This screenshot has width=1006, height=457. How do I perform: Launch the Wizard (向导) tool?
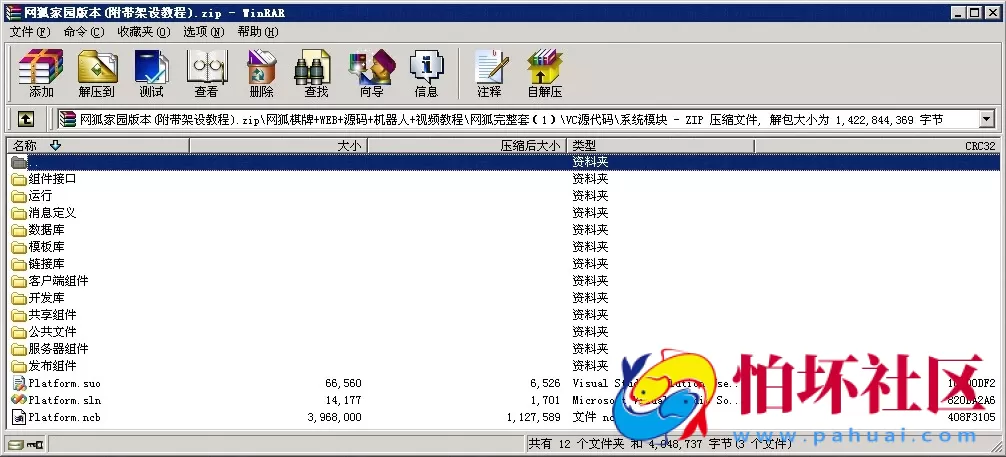(x=371, y=73)
